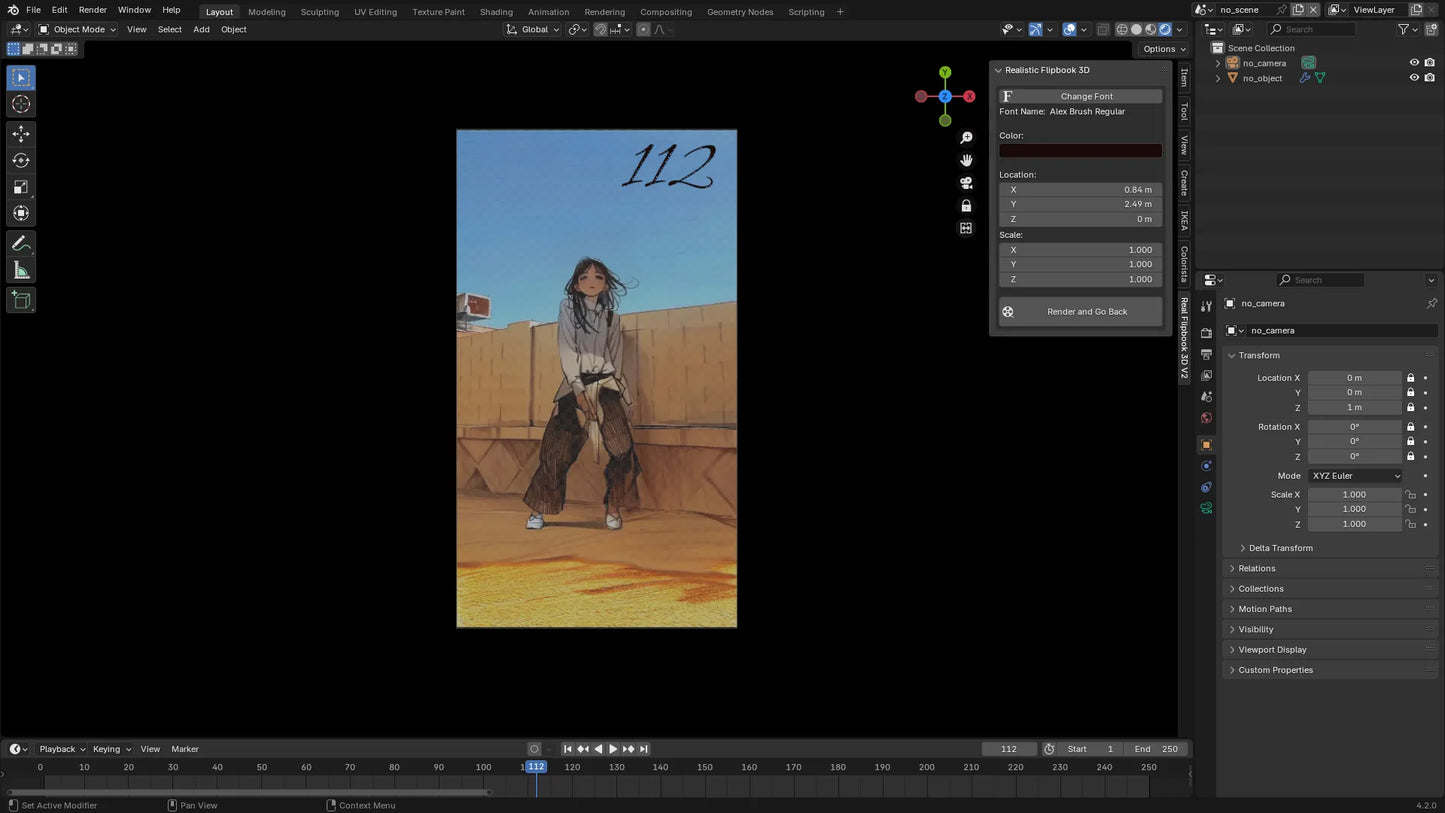Hide no_camera in the outliner viewport
This screenshot has height=813, width=1445.
(1414, 63)
